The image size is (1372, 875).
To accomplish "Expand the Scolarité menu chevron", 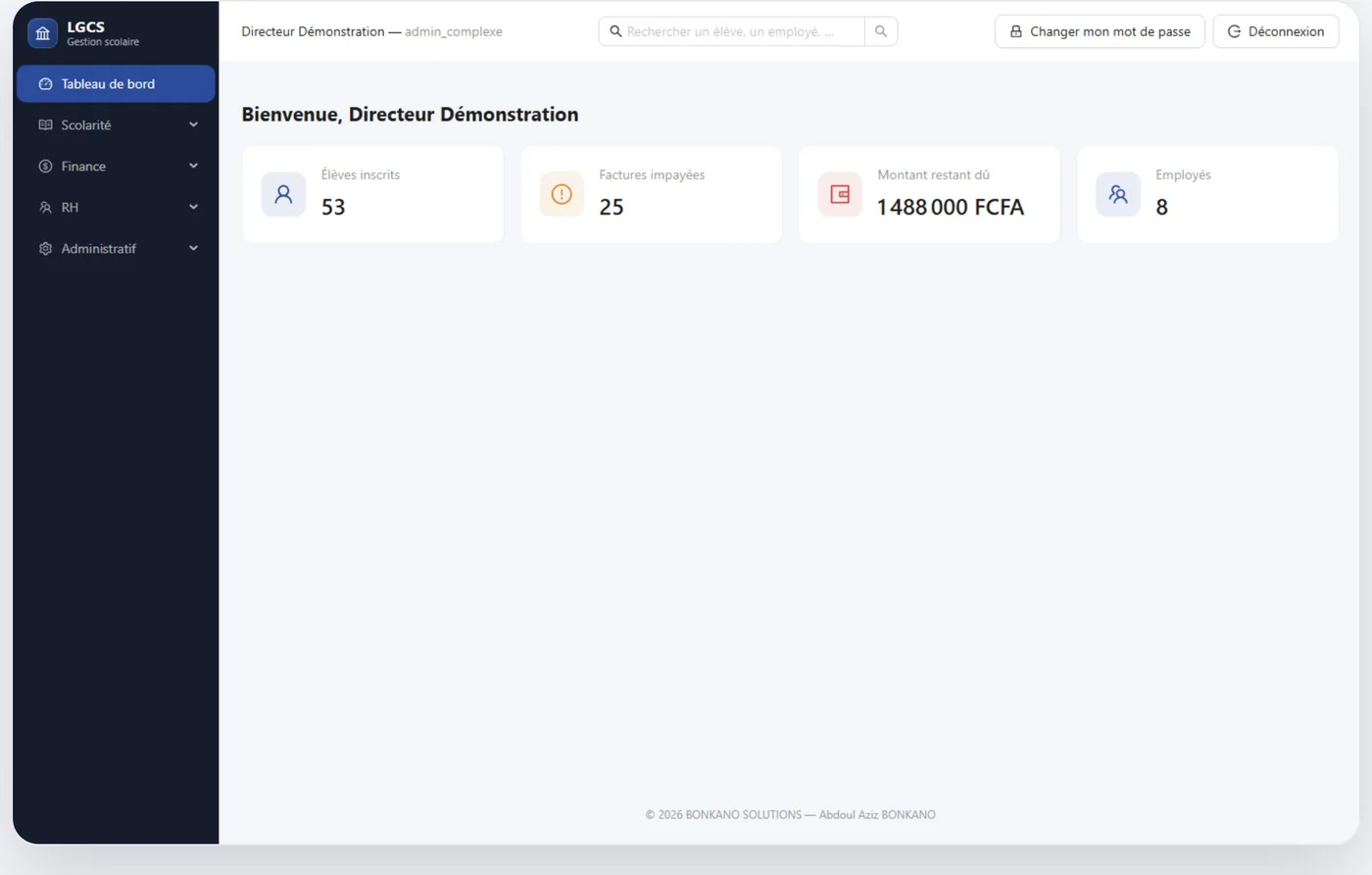I will (x=193, y=125).
